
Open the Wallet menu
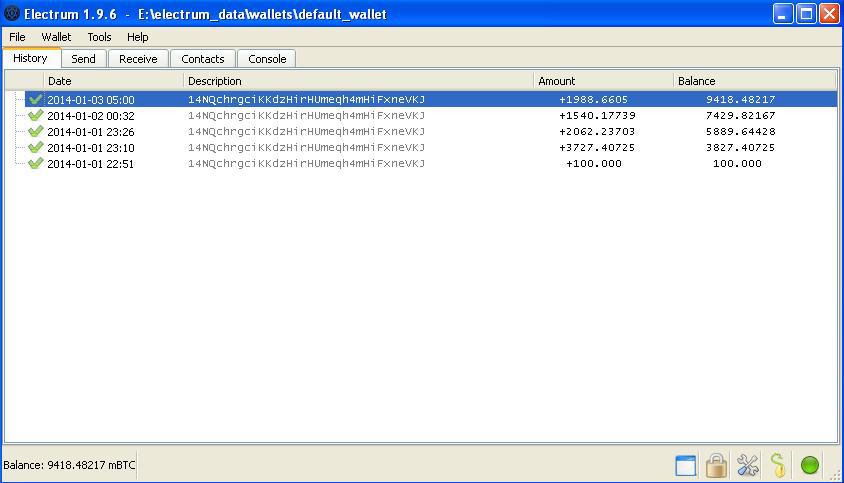coord(56,37)
